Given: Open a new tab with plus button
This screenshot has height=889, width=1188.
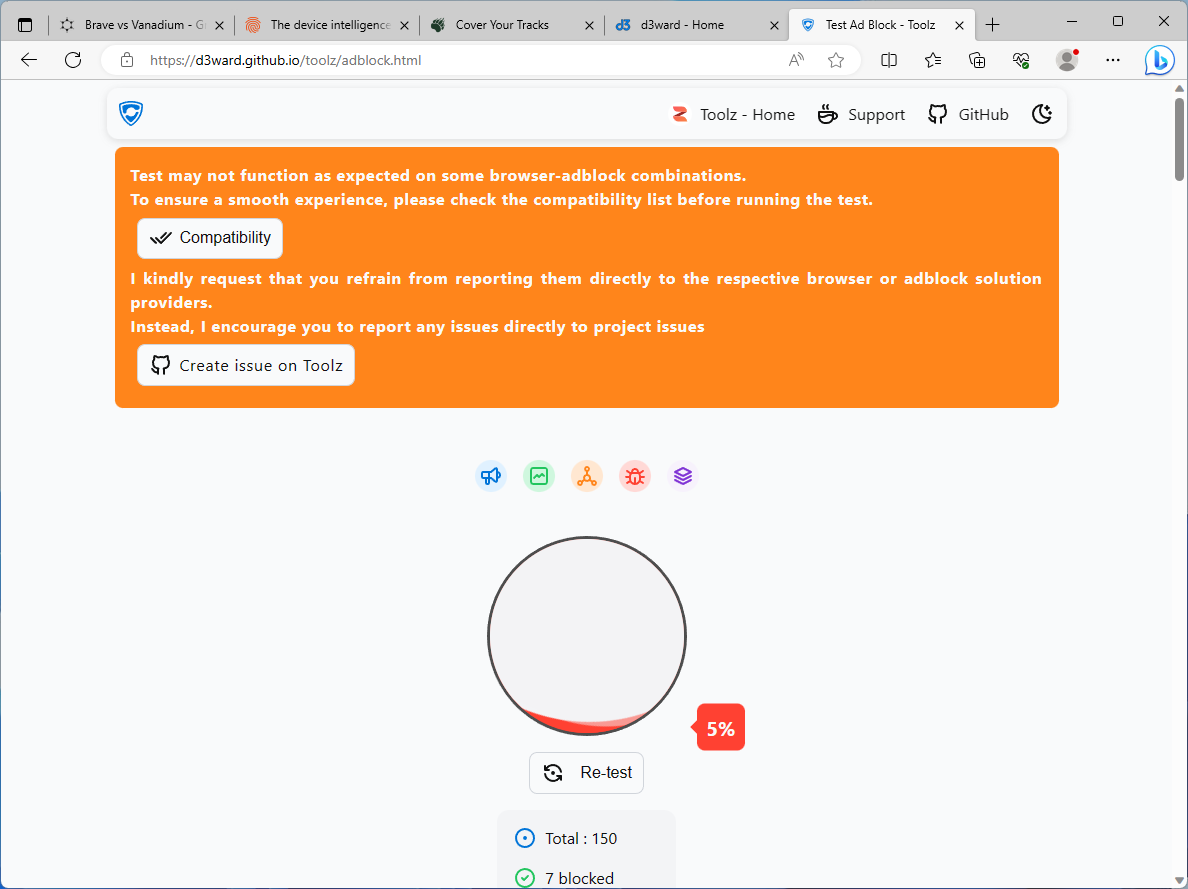Looking at the screenshot, I should coord(993,25).
